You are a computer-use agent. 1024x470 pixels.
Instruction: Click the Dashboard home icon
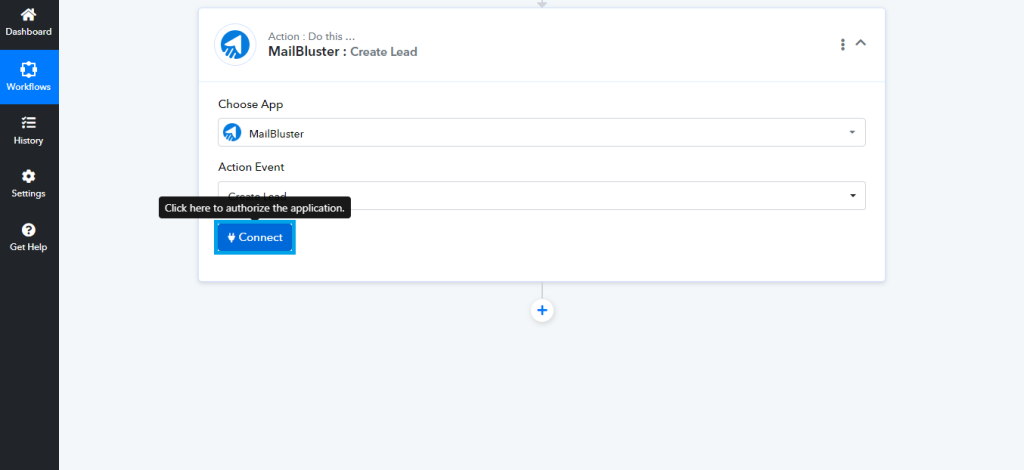(x=28, y=14)
